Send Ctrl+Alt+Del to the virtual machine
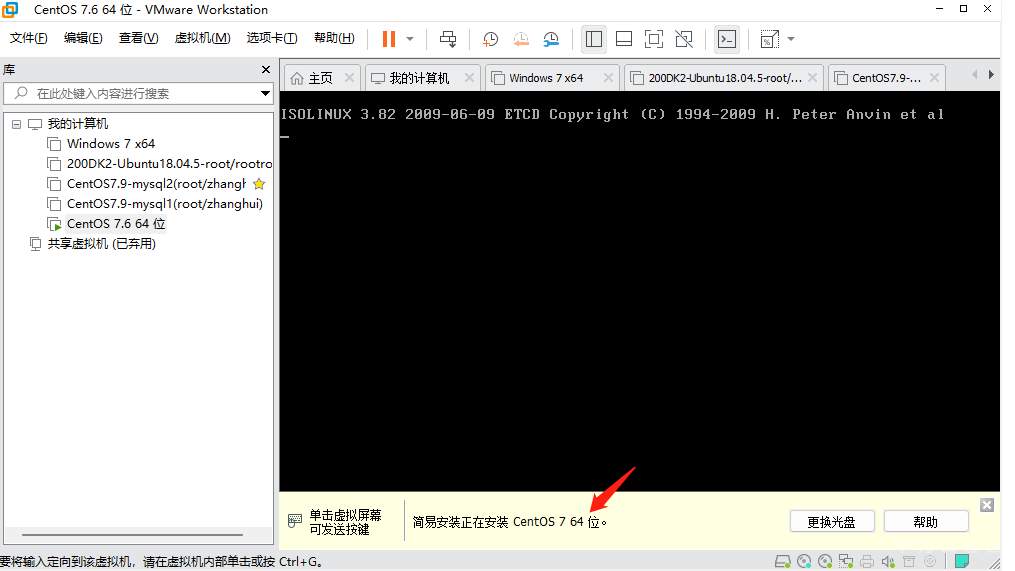Viewport: 1015px width, 571px height. (x=448, y=39)
